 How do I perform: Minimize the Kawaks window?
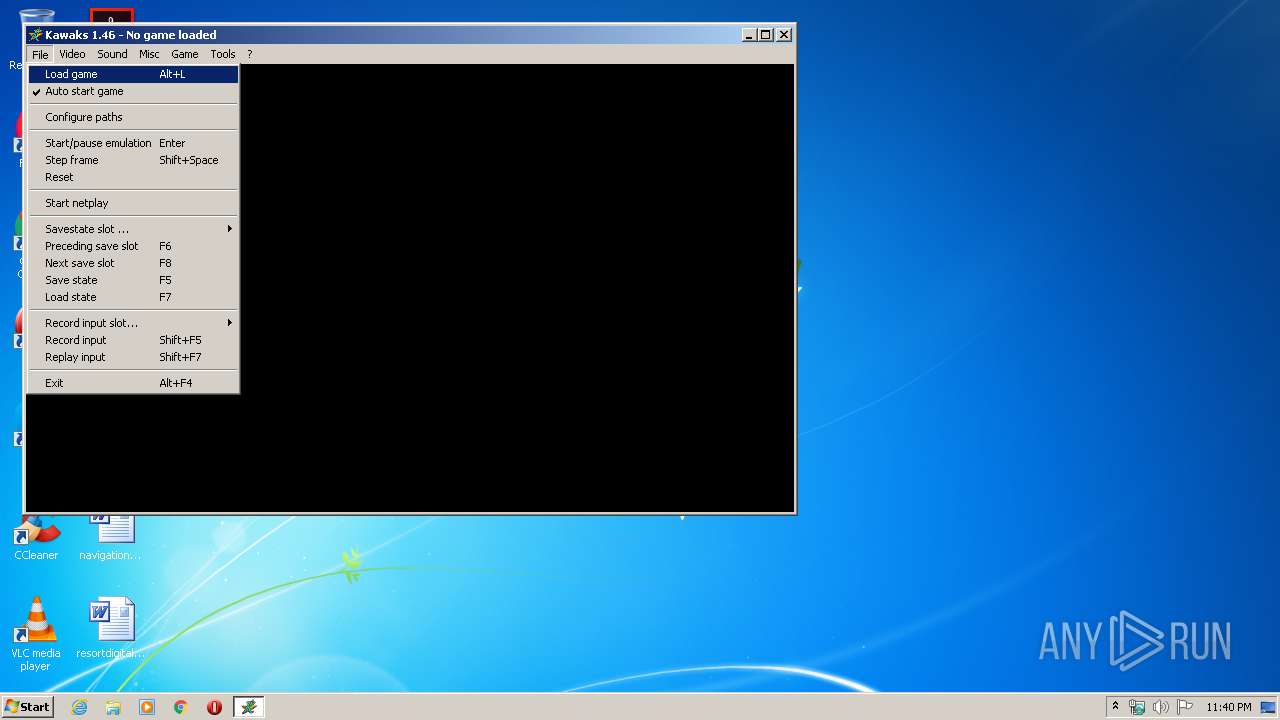coord(749,35)
